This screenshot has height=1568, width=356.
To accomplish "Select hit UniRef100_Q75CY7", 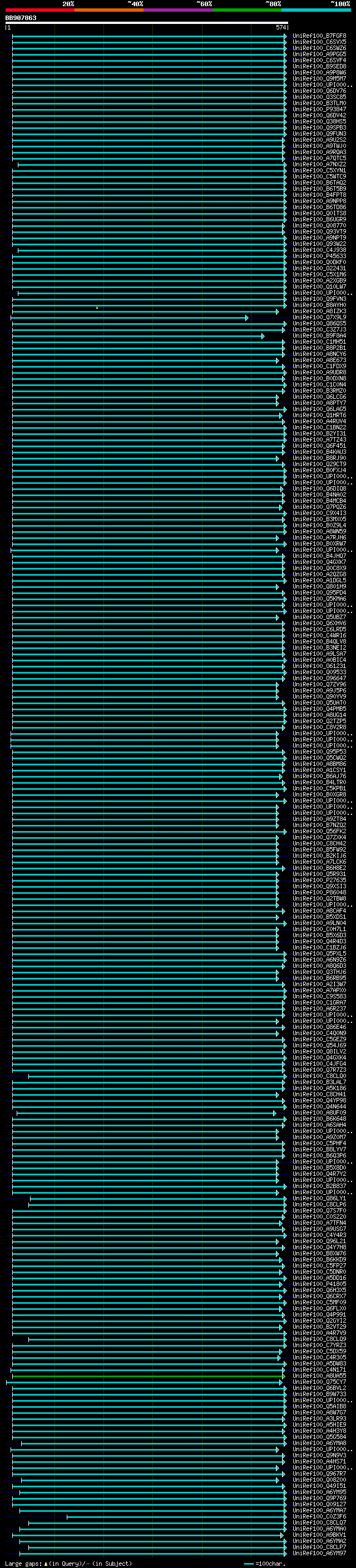I will [x=319, y=1382].
